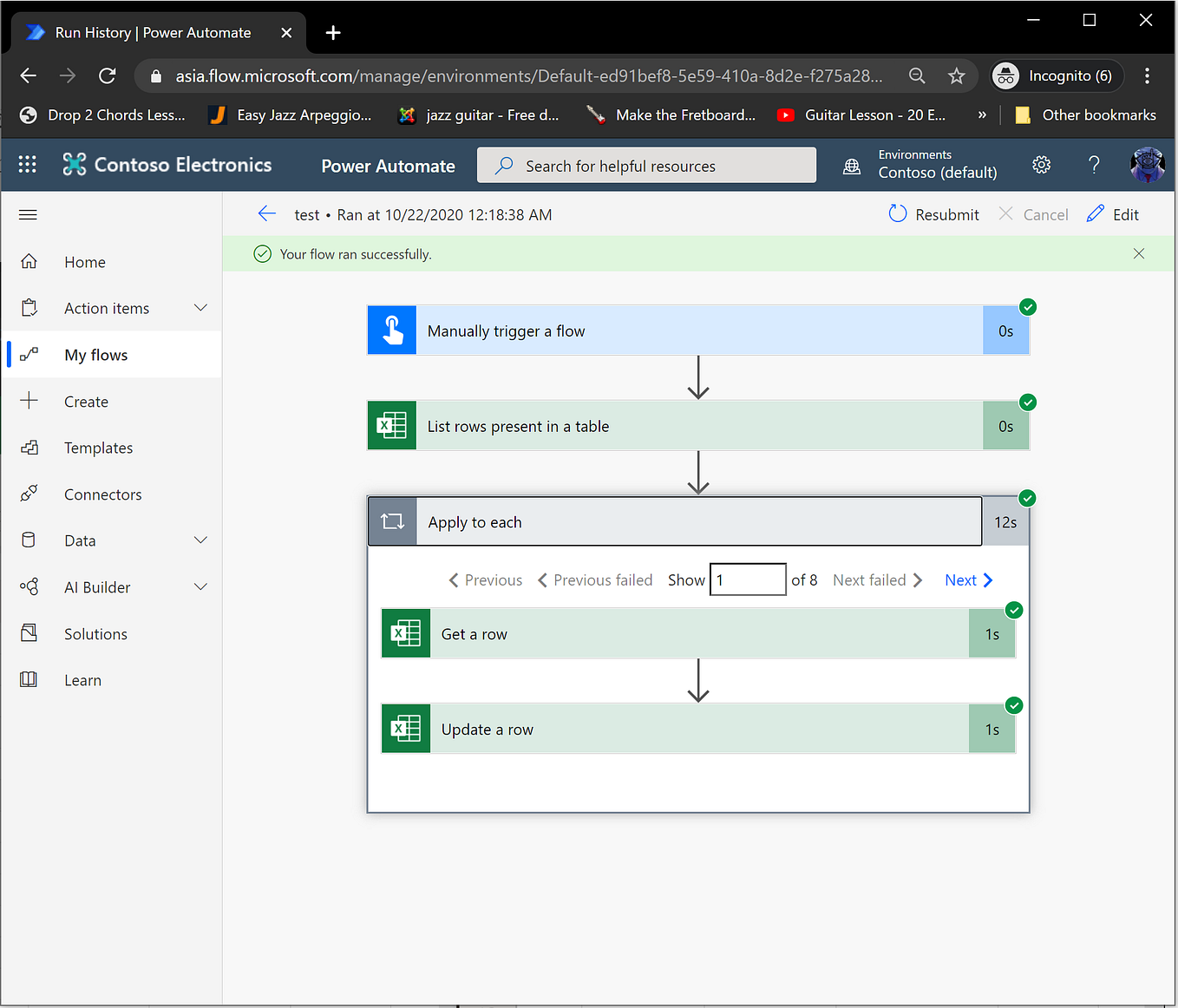The image size is (1178, 1008).
Task: Click the Create plus icon
Action: click(29, 401)
